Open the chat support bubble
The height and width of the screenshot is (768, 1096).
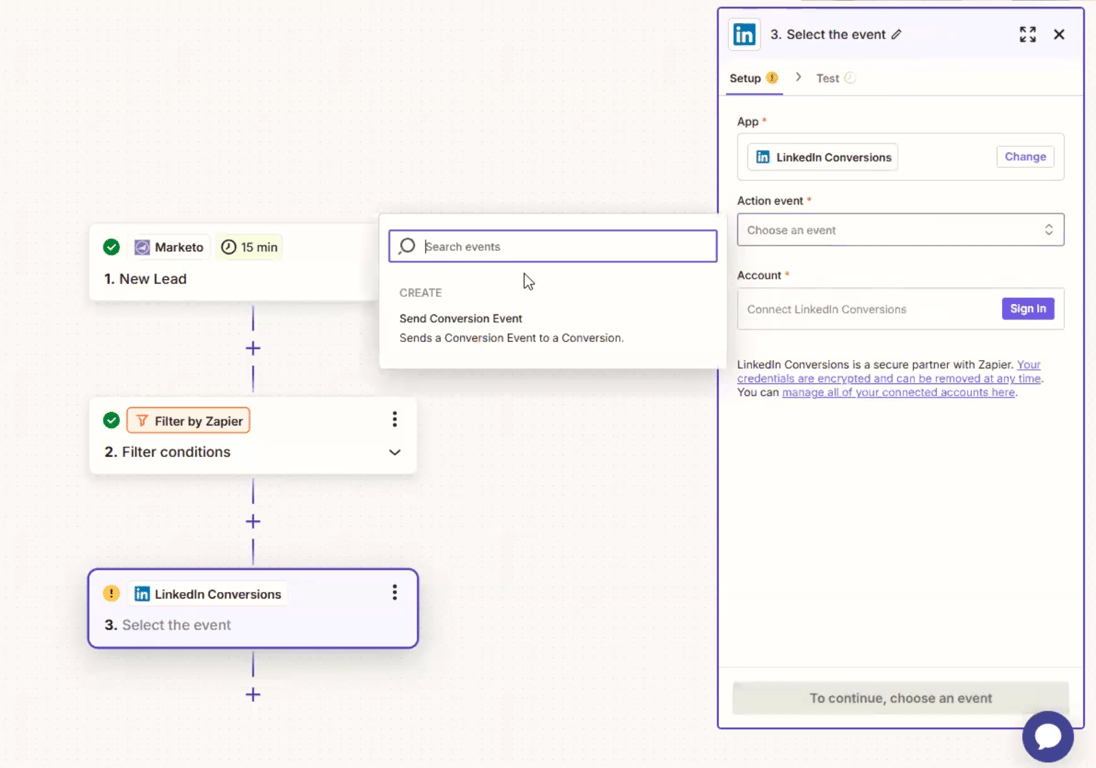(1048, 737)
